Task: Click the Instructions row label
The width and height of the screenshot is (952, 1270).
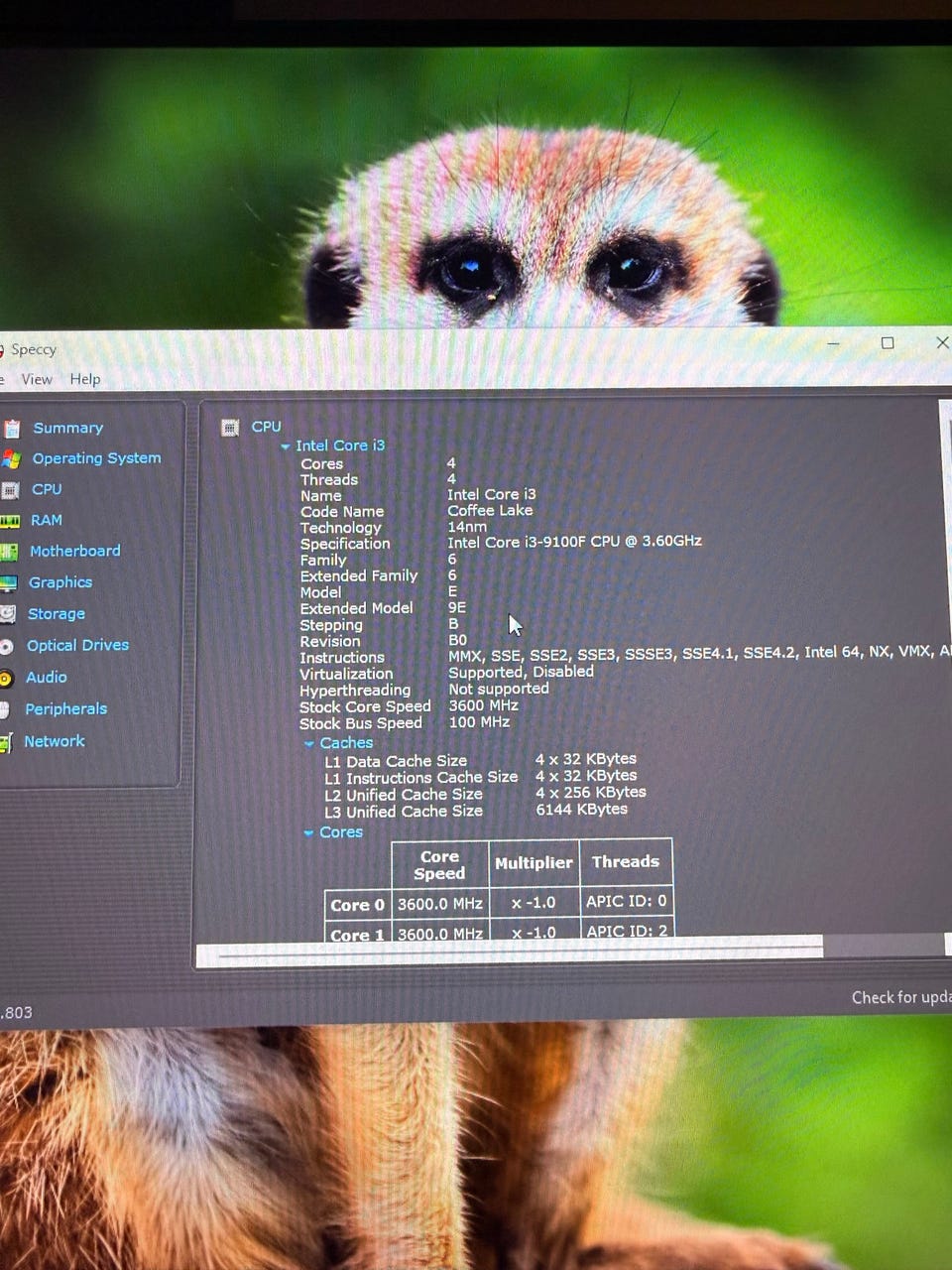Action: tap(342, 658)
